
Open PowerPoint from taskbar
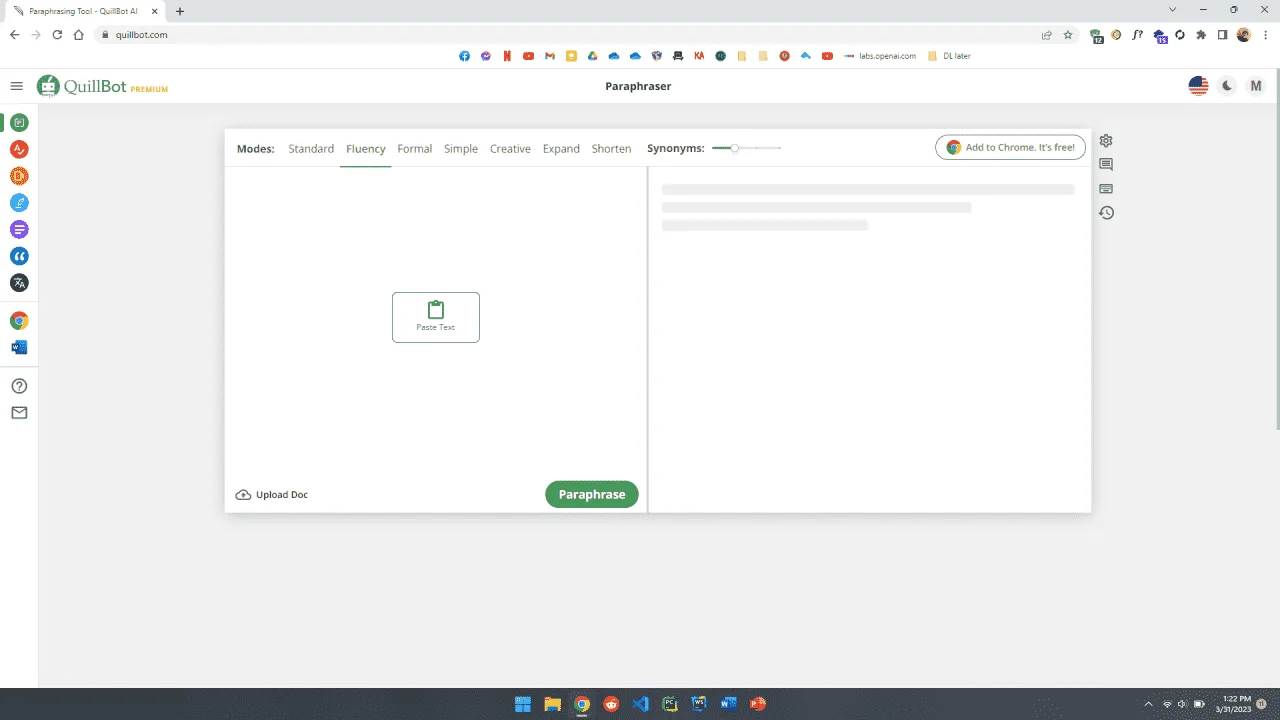click(758, 704)
